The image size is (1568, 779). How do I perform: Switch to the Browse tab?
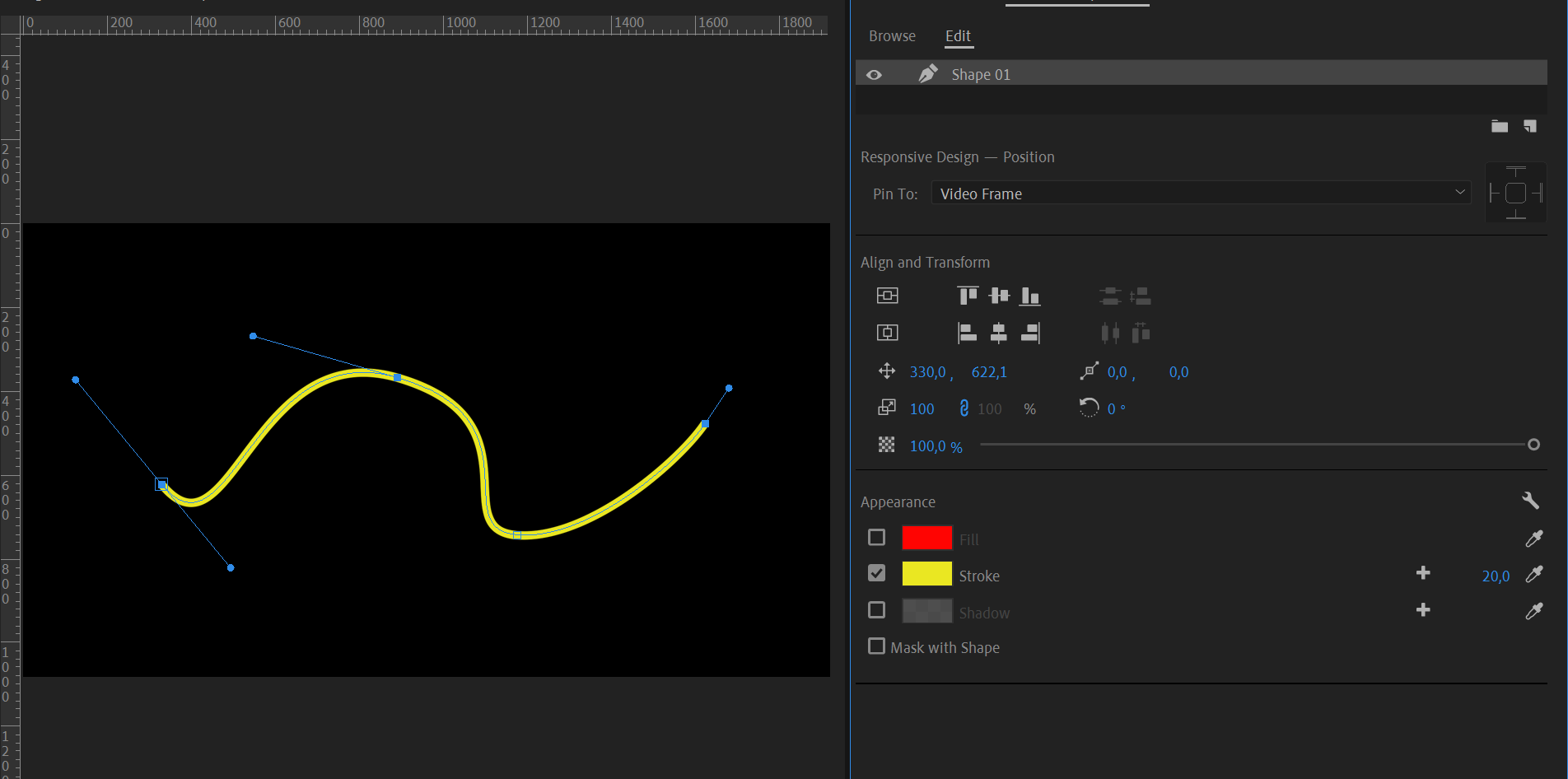point(892,35)
